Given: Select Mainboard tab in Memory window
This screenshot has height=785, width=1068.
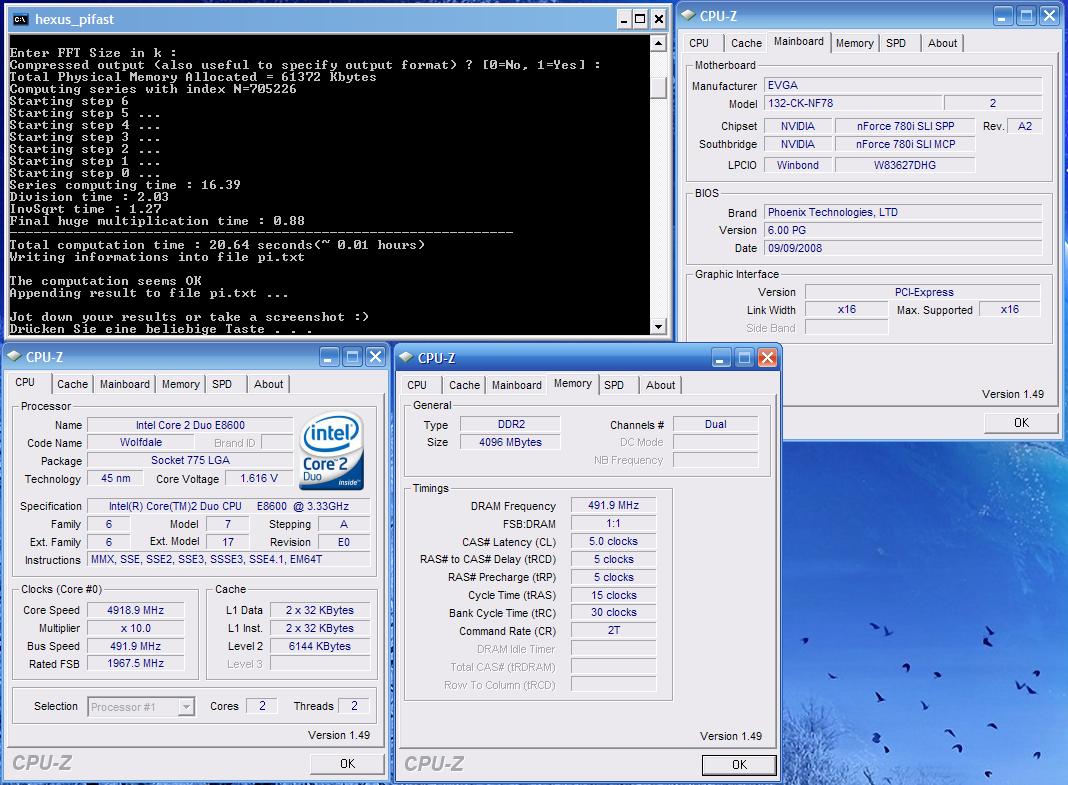Looking at the screenshot, I should point(517,385).
